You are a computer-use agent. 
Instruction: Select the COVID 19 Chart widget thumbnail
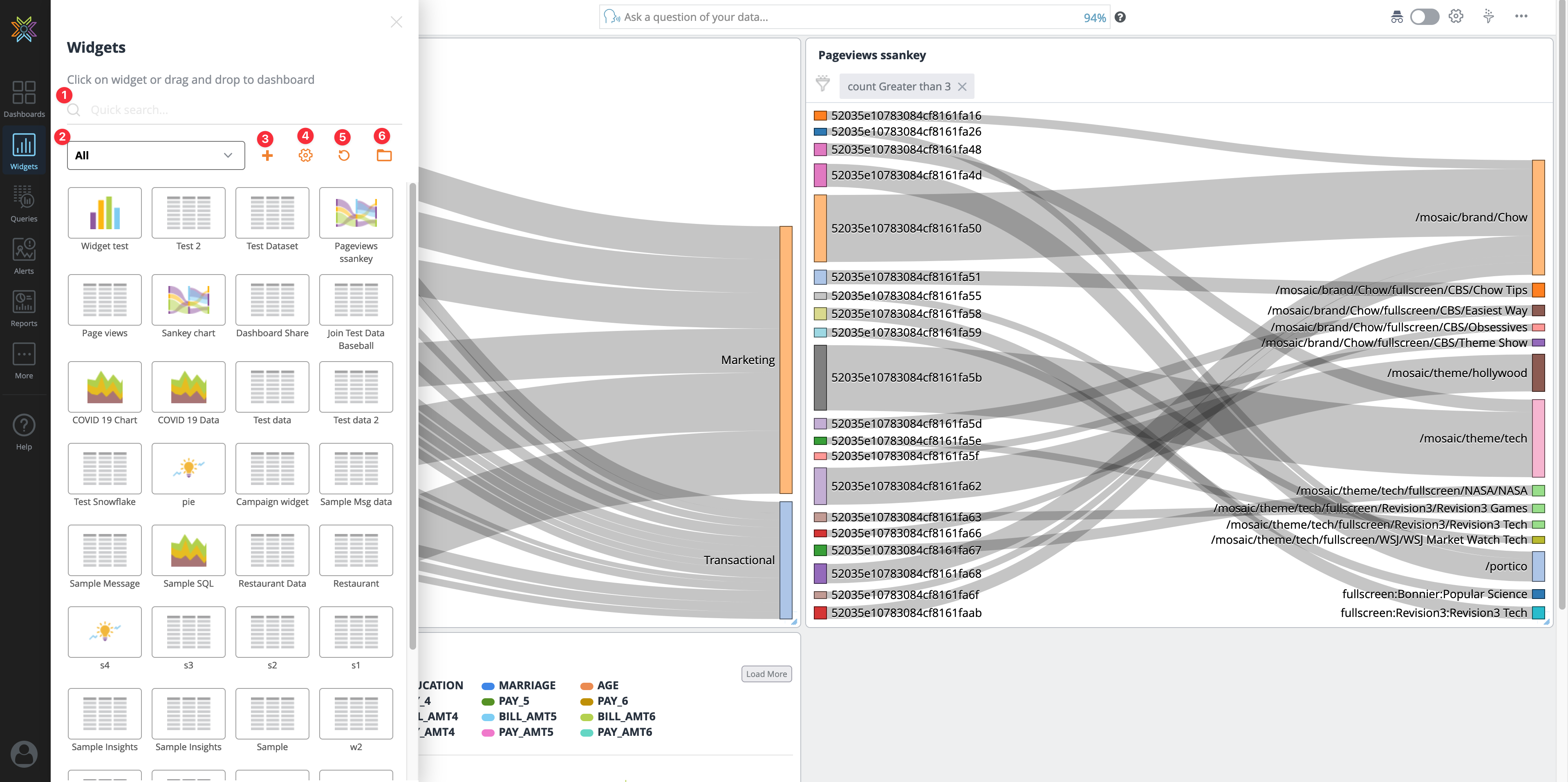coord(105,388)
